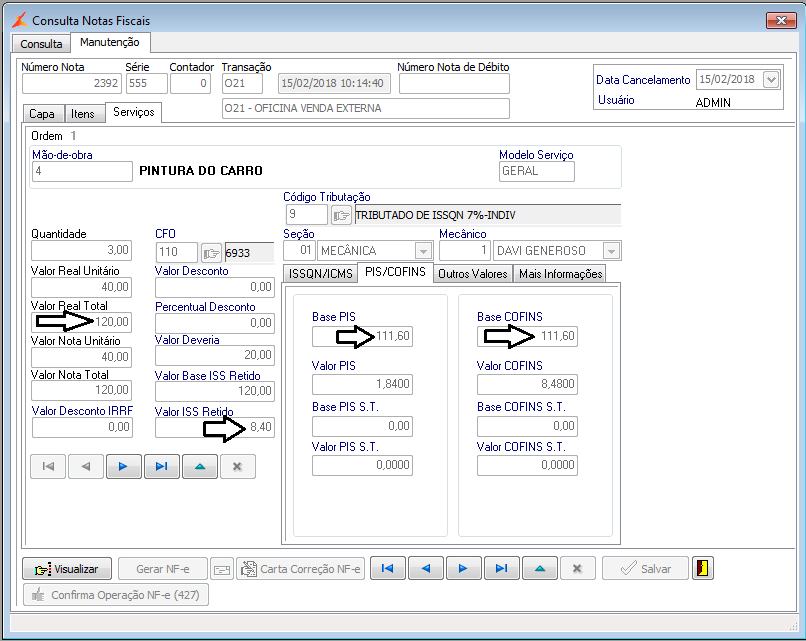
Task: Show the Mais Informações tab
Action: click(x=560, y=273)
